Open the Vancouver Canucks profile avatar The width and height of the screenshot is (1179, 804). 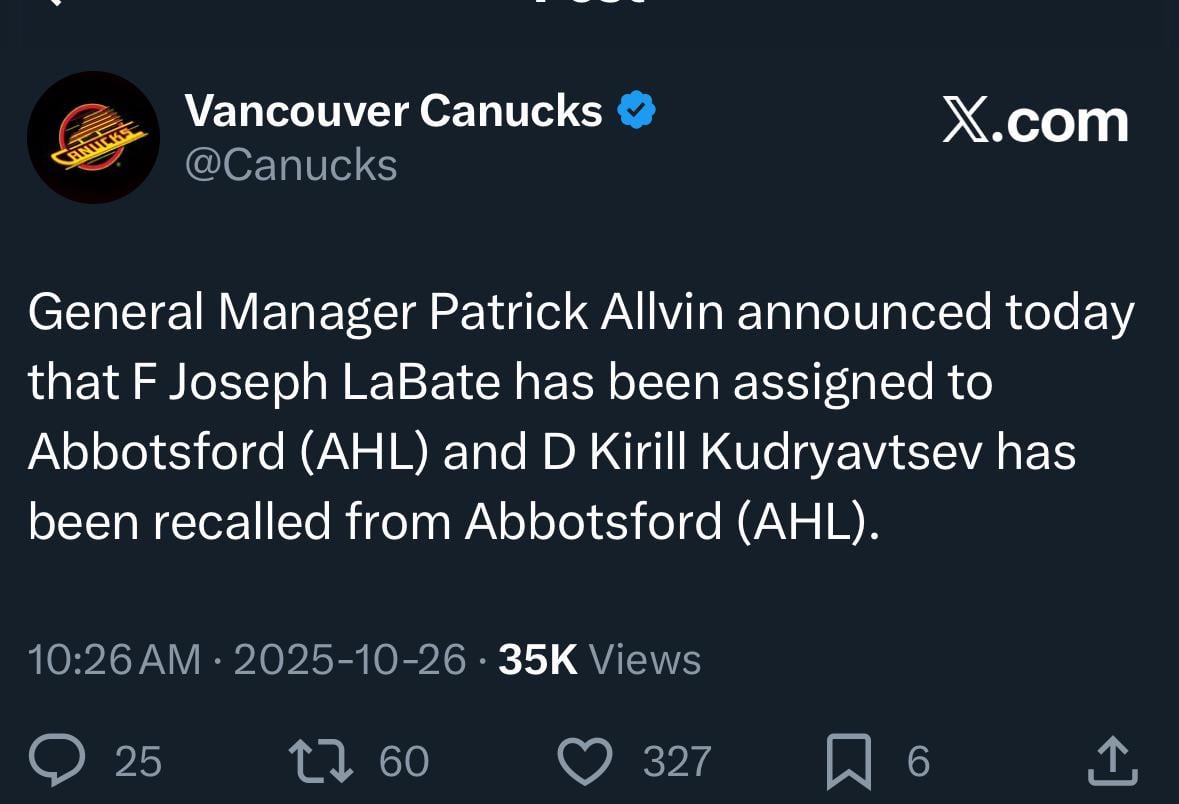92,137
